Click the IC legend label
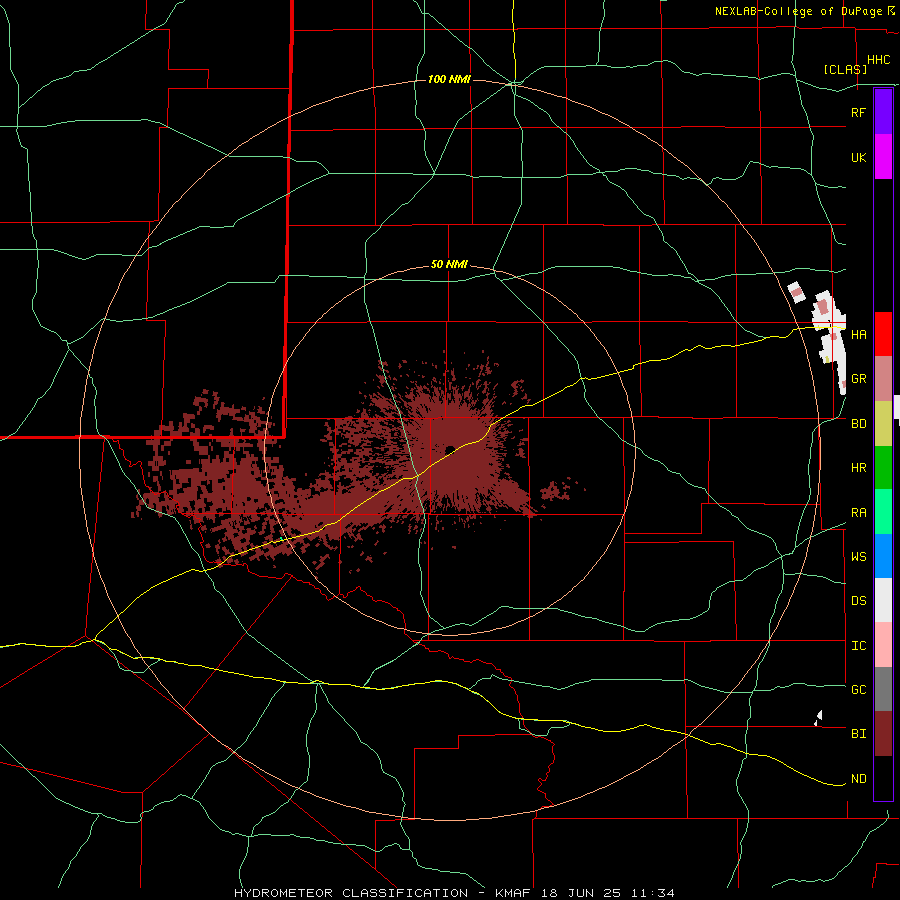 point(858,646)
